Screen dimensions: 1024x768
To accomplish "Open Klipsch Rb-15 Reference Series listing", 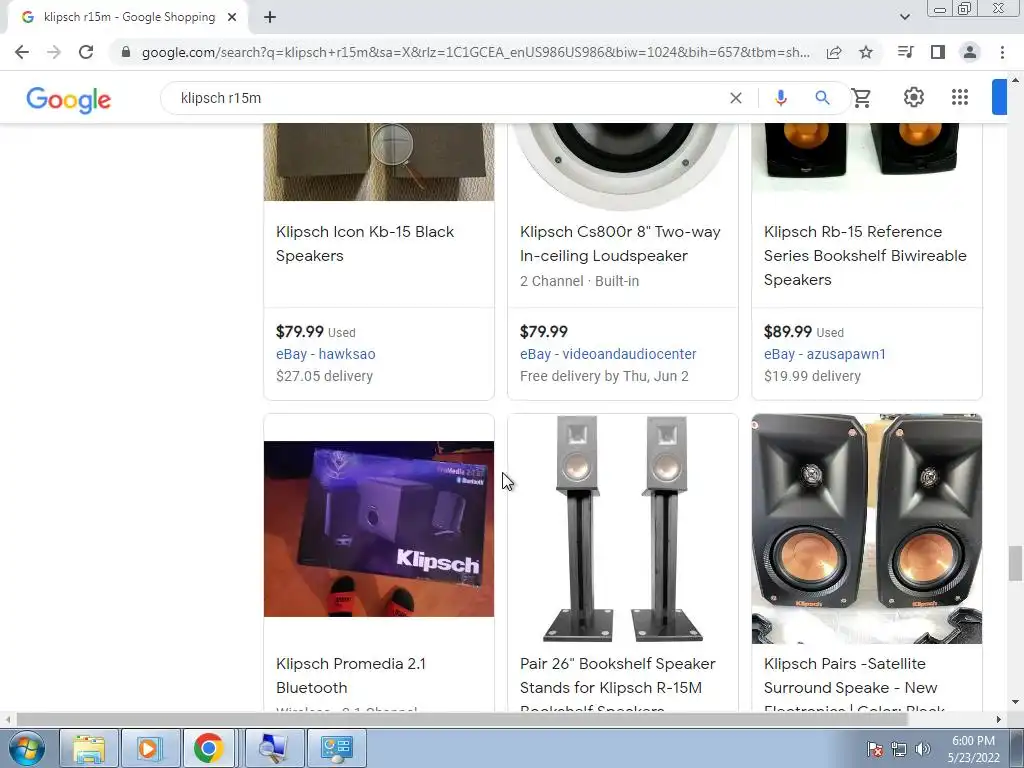I will point(865,255).
